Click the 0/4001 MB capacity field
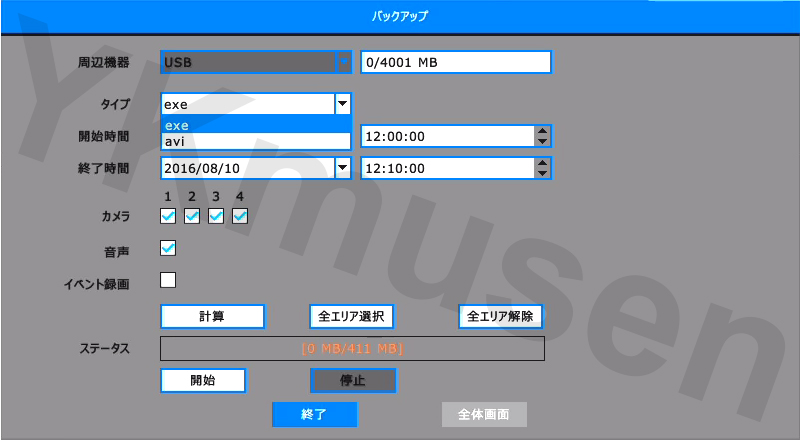The height and width of the screenshot is (440, 800). pyautogui.click(x=456, y=62)
